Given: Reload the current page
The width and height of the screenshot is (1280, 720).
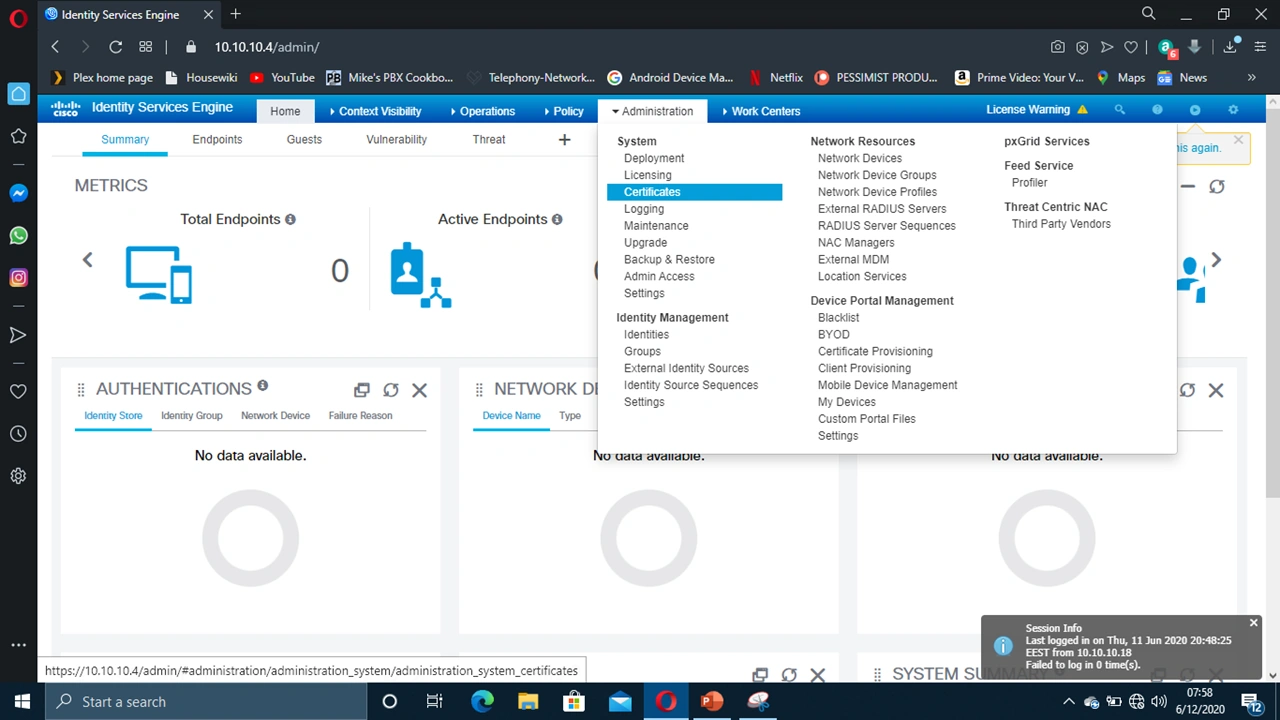Looking at the screenshot, I should 116,47.
